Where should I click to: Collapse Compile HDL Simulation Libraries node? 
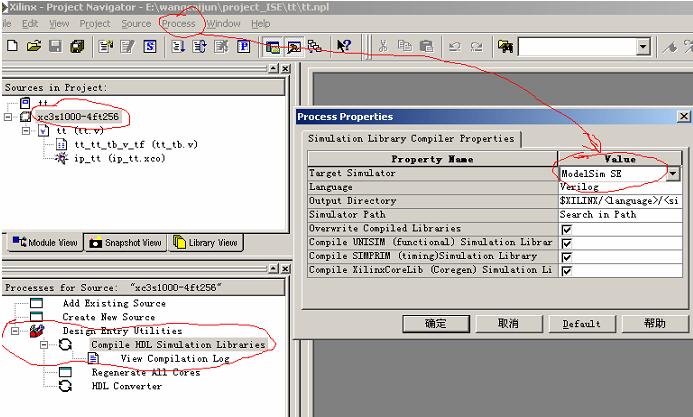click(44, 345)
